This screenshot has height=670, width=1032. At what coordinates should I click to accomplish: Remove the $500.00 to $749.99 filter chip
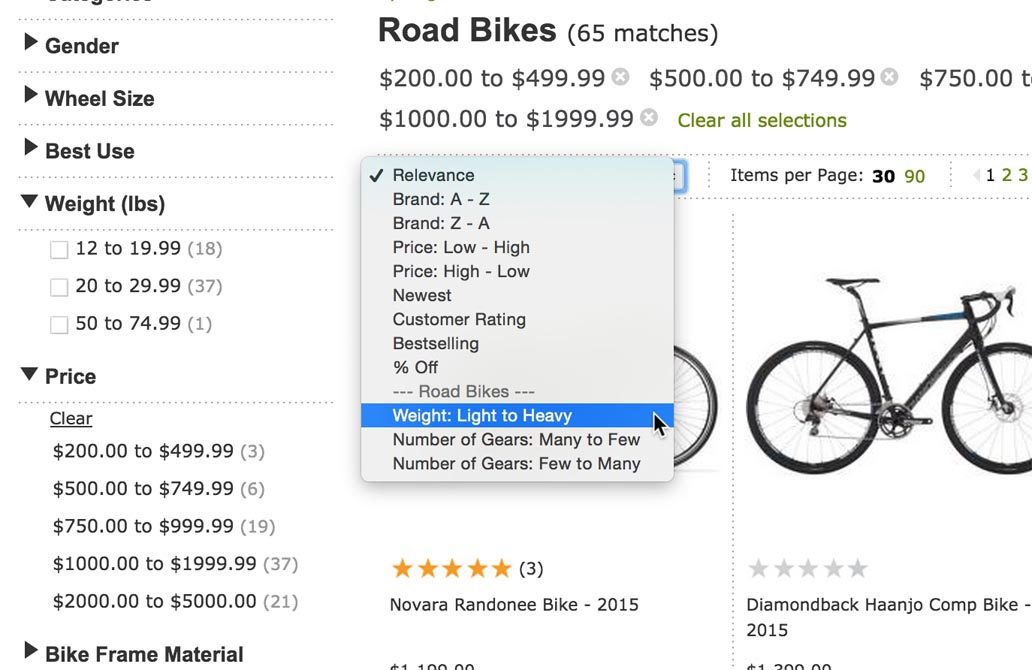tap(889, 77)
